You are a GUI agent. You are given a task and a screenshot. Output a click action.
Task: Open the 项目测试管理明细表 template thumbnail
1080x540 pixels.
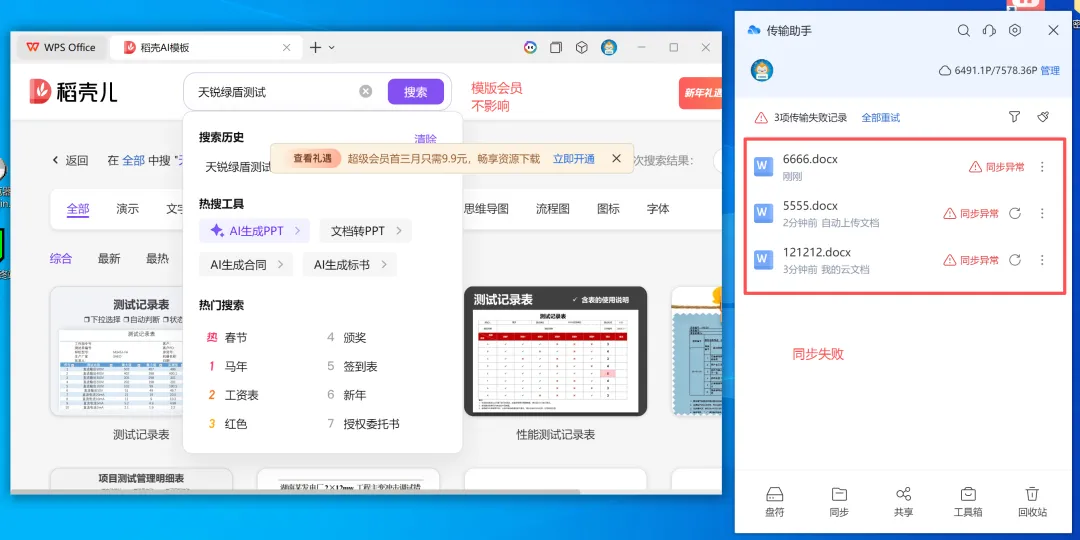pos(141,481)
